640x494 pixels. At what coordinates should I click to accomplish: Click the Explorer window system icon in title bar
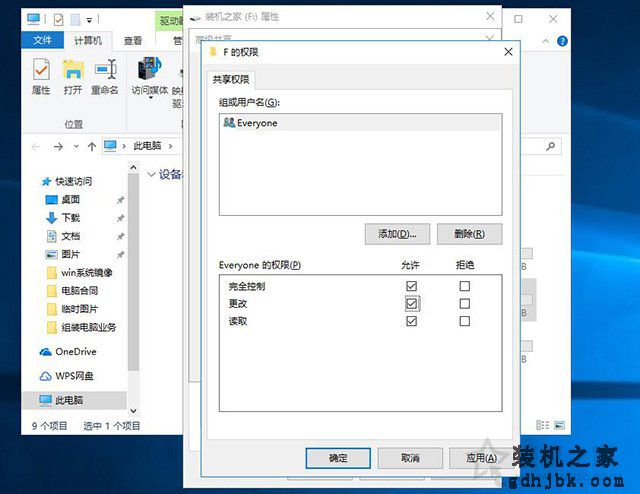33,19
